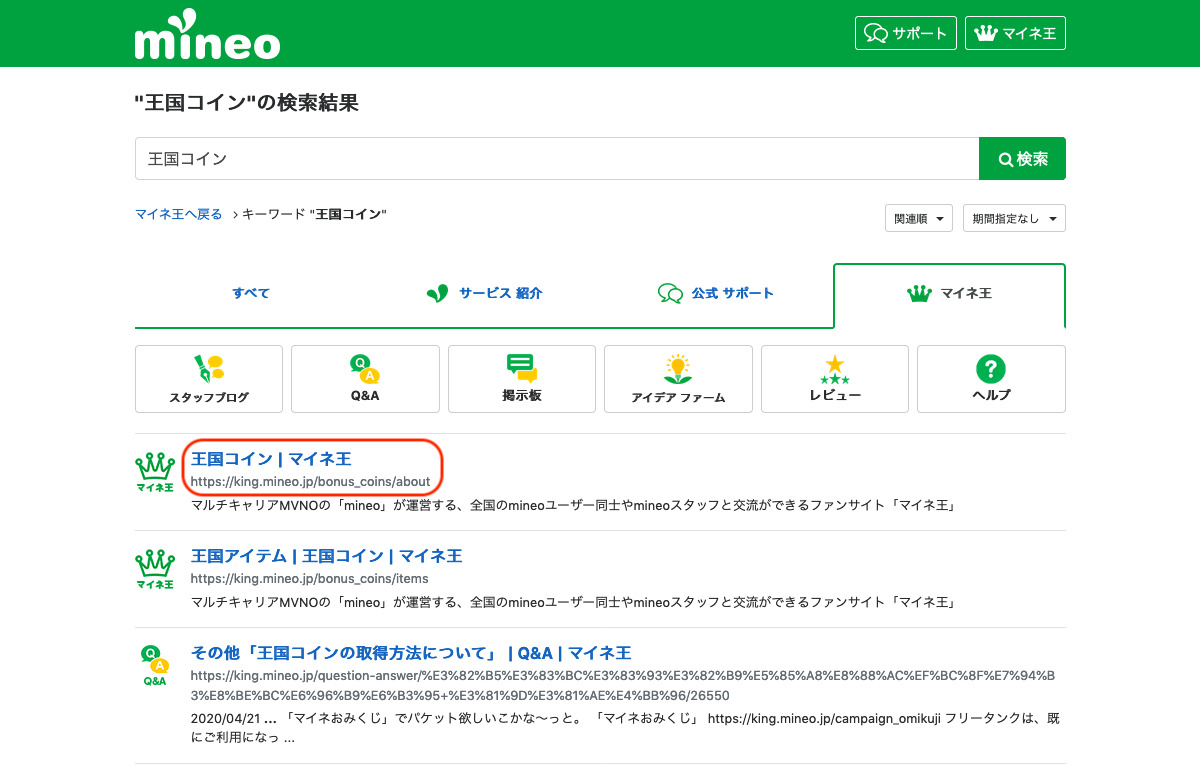Go back via マイネ王へ戻る link
The width and height of the screenshot is (1200, 768).
(179, 214)
